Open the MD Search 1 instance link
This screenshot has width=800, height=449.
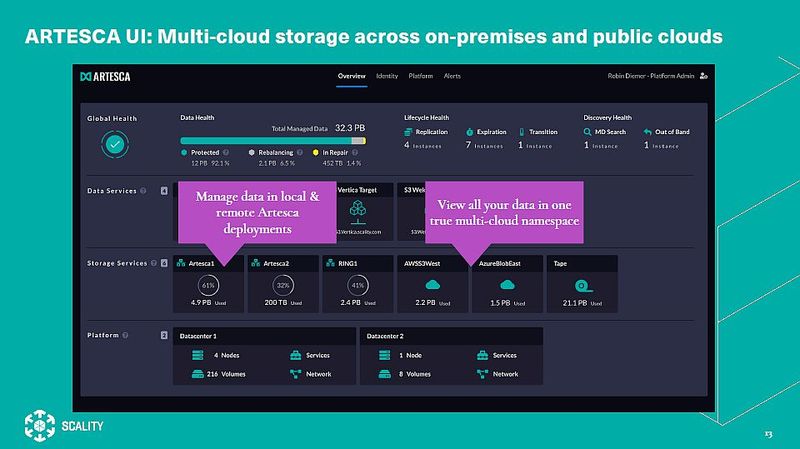[x=601, y=145]
